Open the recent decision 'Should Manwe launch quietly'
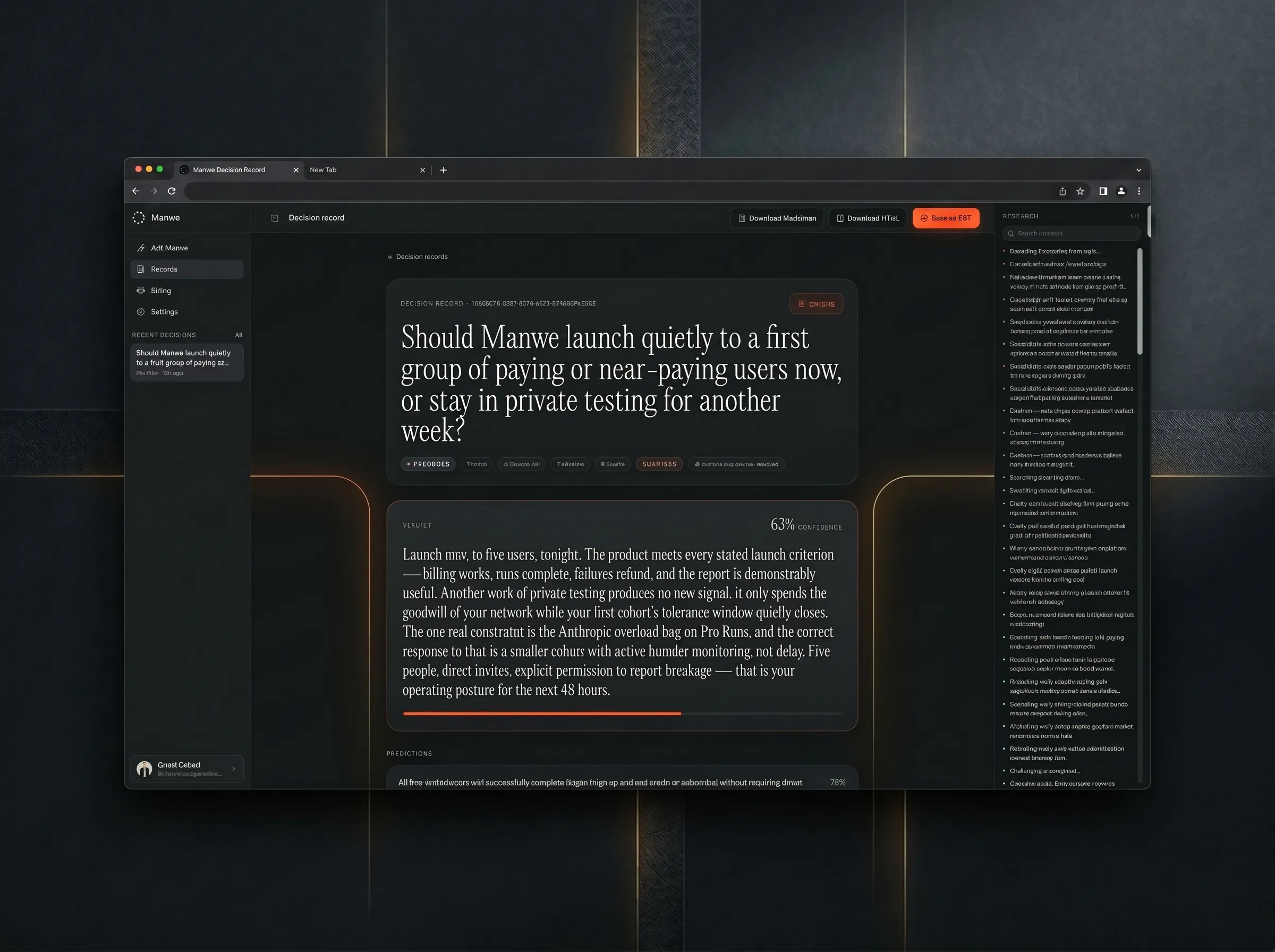 [186, 362]
